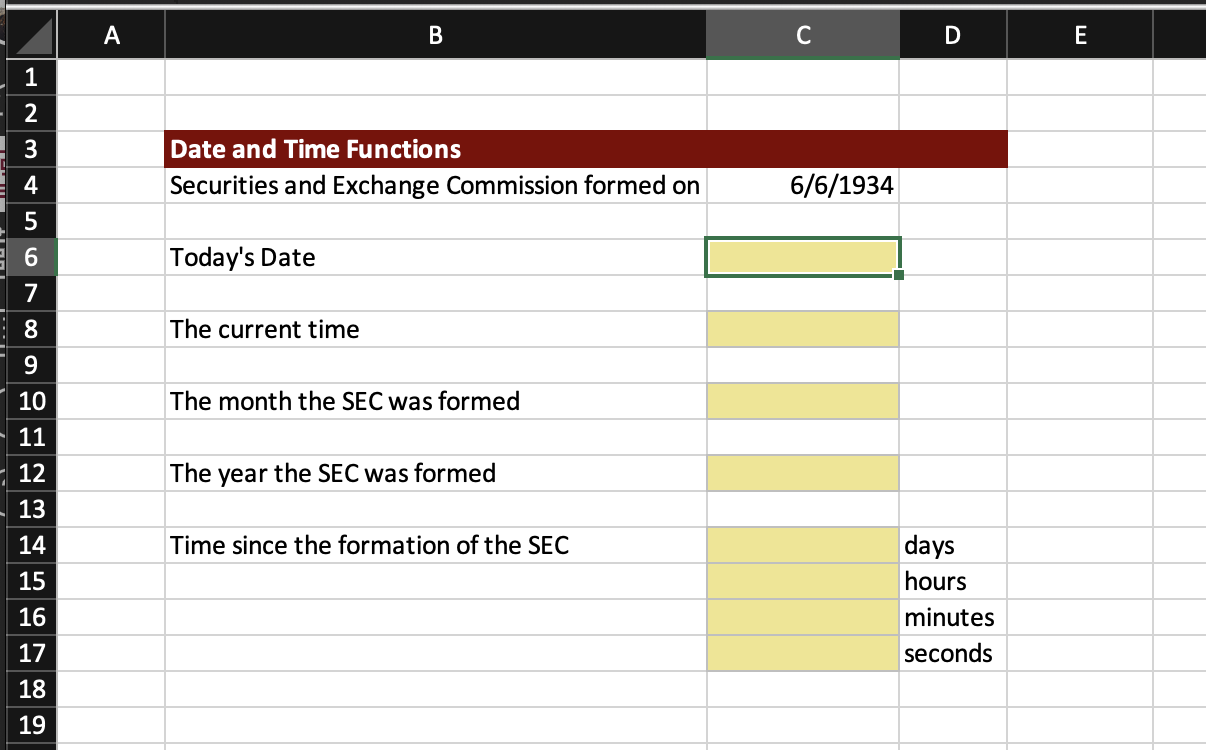Click the cell containing 6/6/1934
The height and width of the screenshot is (750, 1206).
802,185
